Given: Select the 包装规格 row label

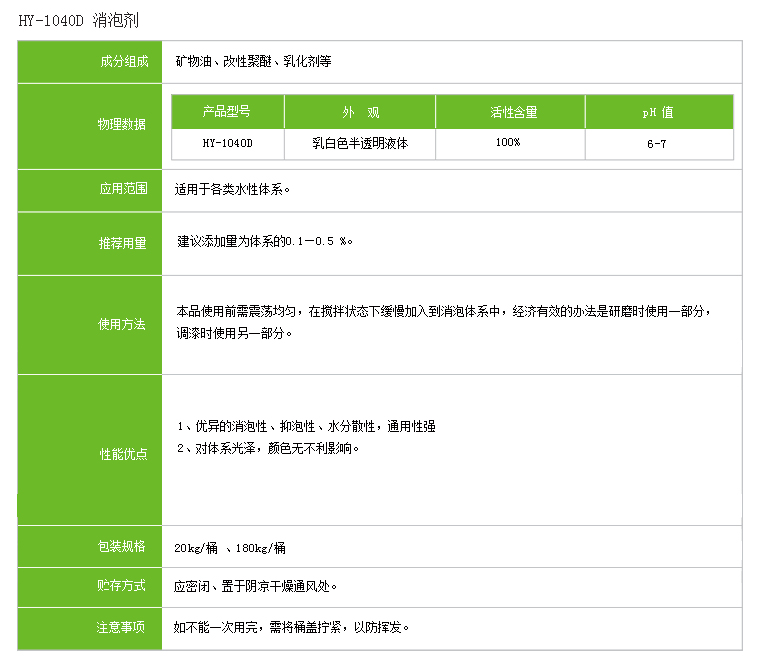Looking at the screenshot, I should (121, 546).
